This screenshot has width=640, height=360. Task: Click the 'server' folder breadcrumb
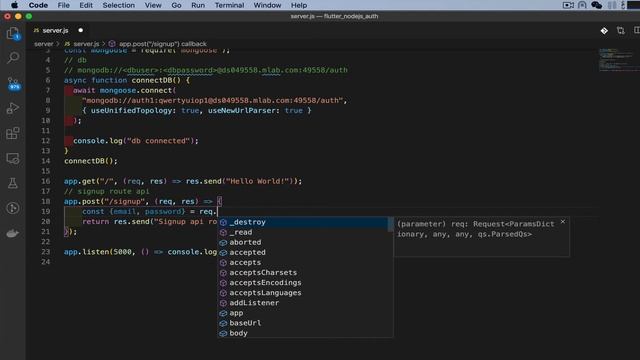tap(44, 44)
